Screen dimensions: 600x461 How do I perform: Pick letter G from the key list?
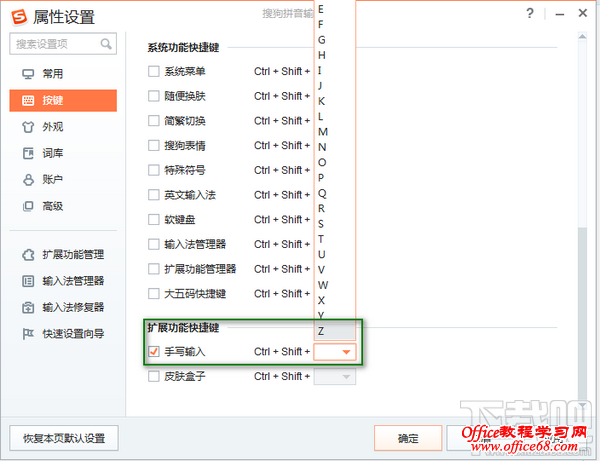335,40
